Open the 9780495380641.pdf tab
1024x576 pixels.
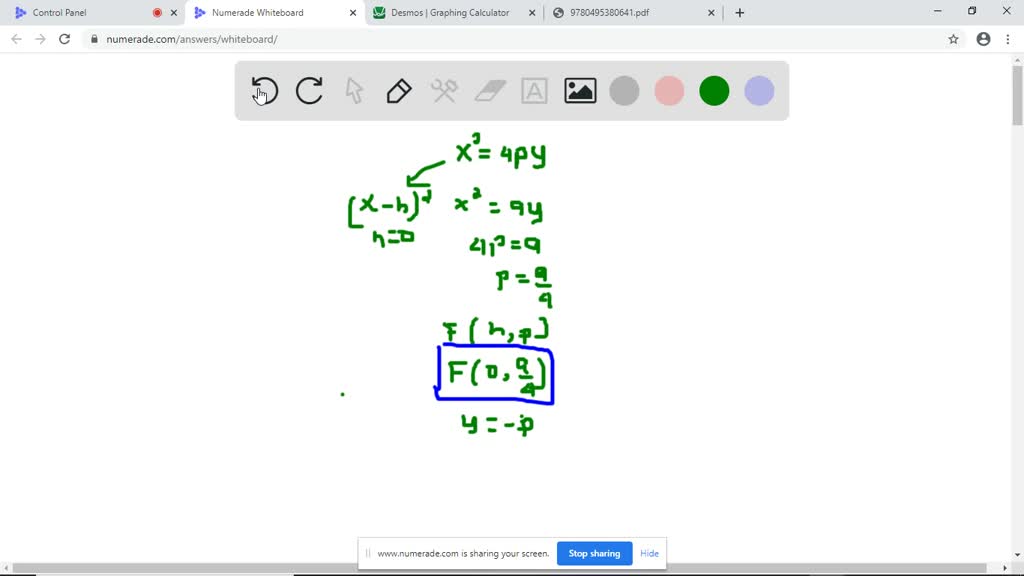pyautogui.click(x=630, y=13)
